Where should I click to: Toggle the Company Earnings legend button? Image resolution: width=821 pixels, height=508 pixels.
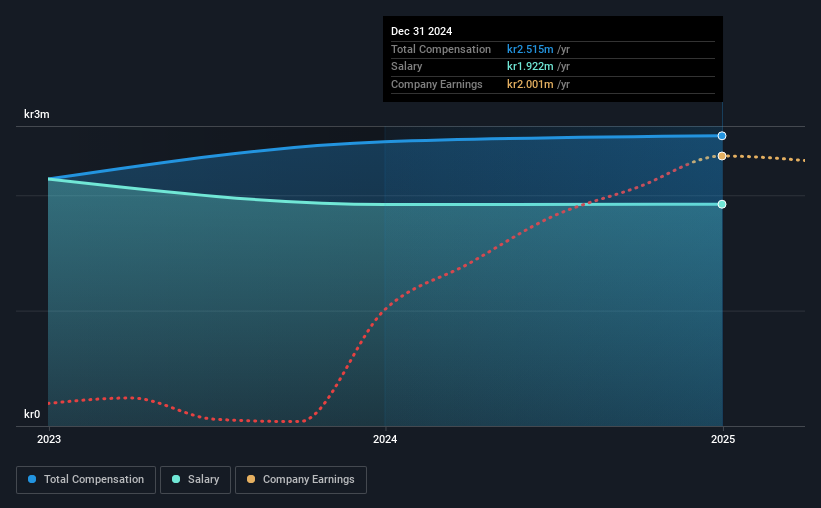(x=301, y=480)
